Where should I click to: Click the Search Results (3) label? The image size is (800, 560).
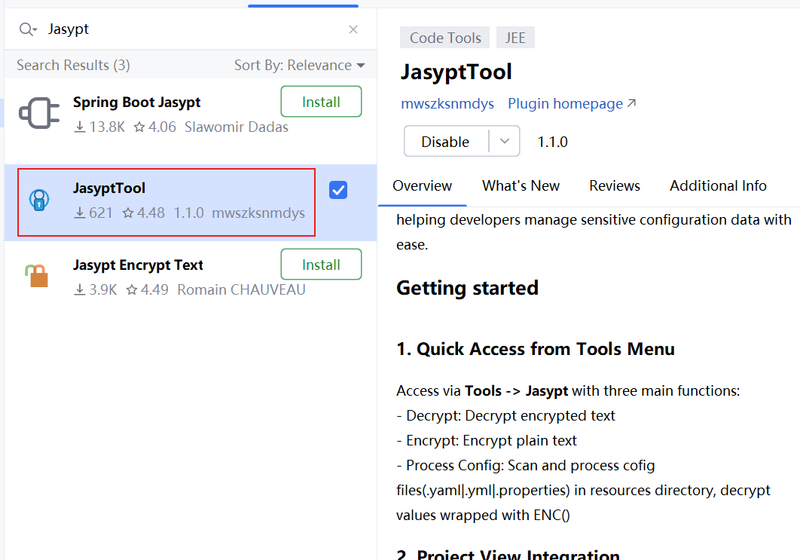tap(73, 65)
